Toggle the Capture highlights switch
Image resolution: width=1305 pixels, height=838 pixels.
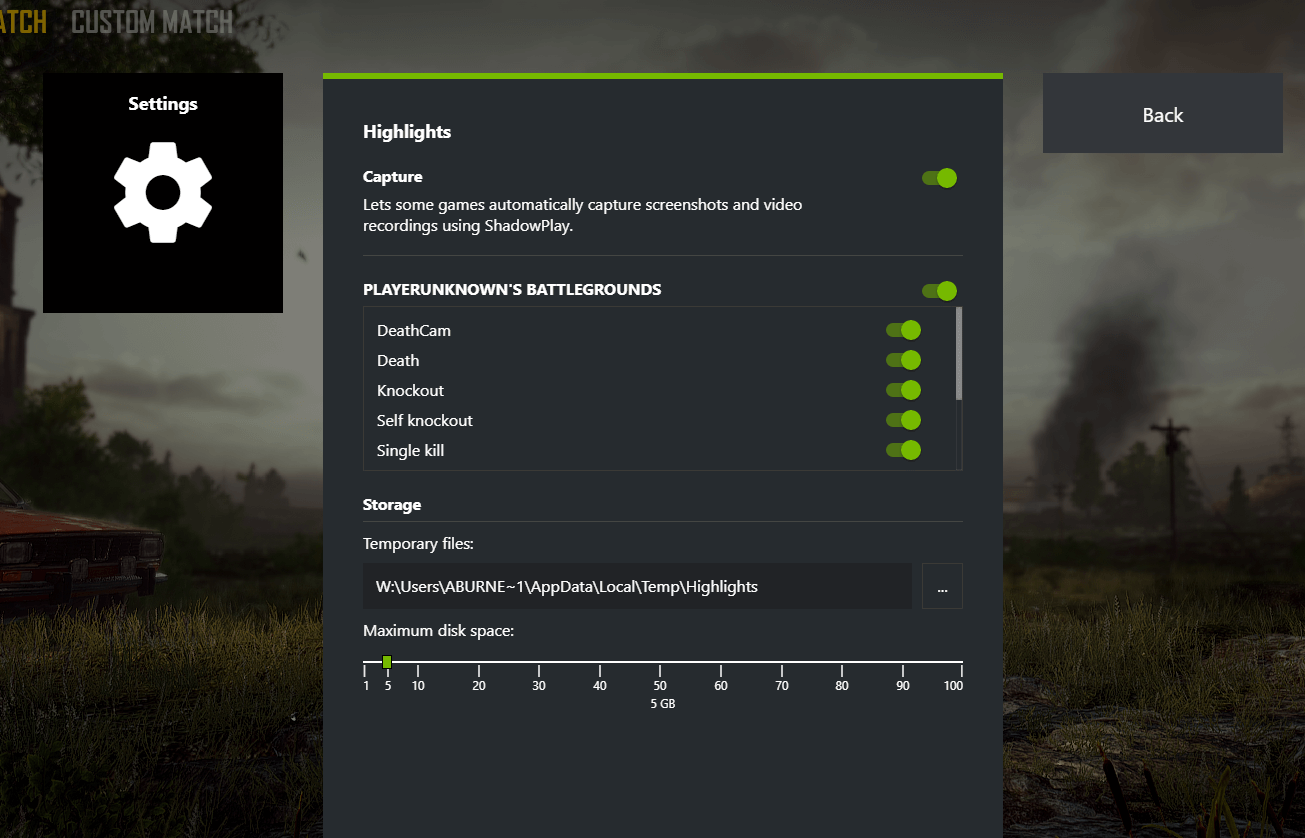point(940,178)
